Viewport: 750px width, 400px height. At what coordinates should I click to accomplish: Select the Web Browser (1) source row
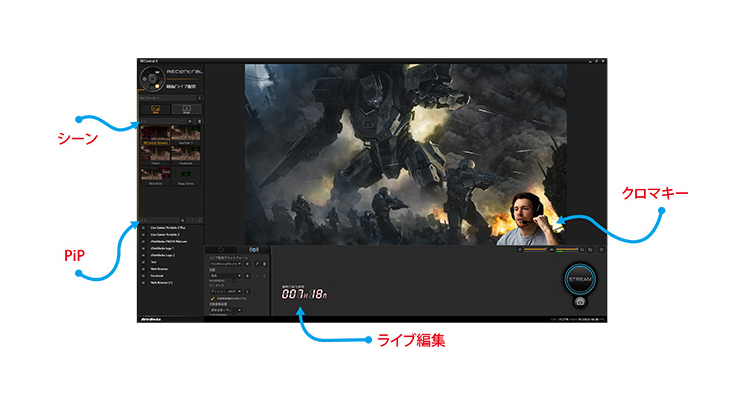tap(171, 283)
